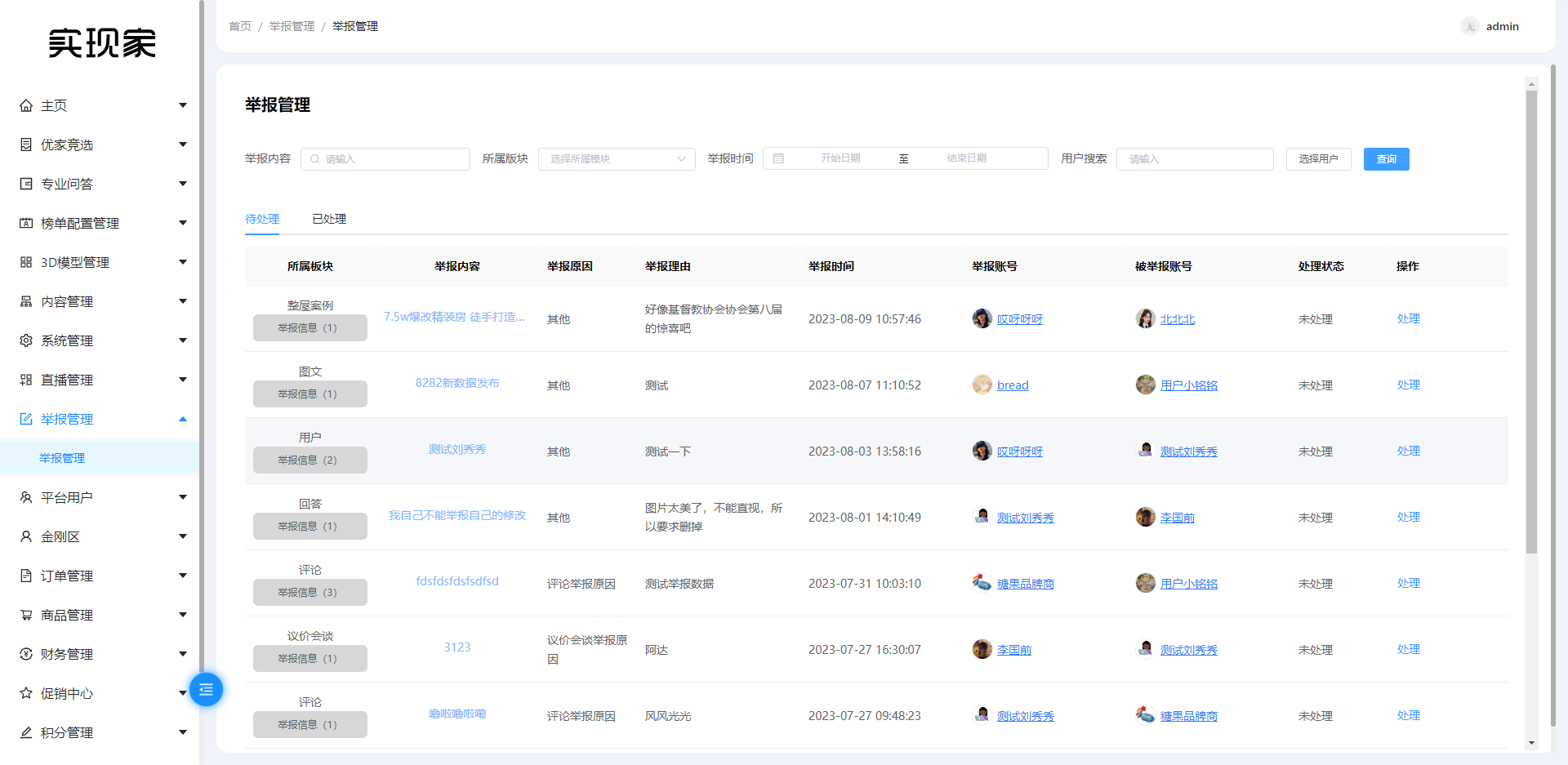Expand the 订单管理 menu arrow

pyautogui.click(x=183, y=576)
